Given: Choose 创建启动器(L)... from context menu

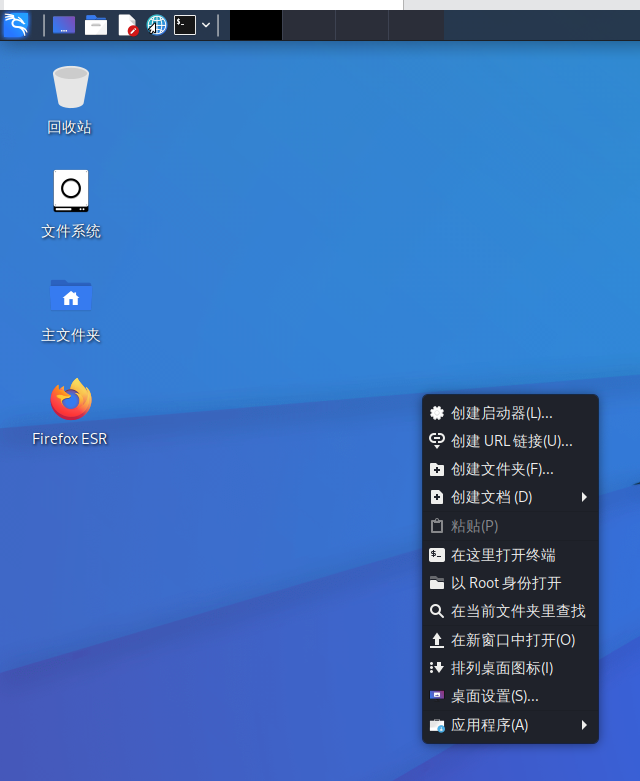Looking at the screenshot, I should coord(510,413).
